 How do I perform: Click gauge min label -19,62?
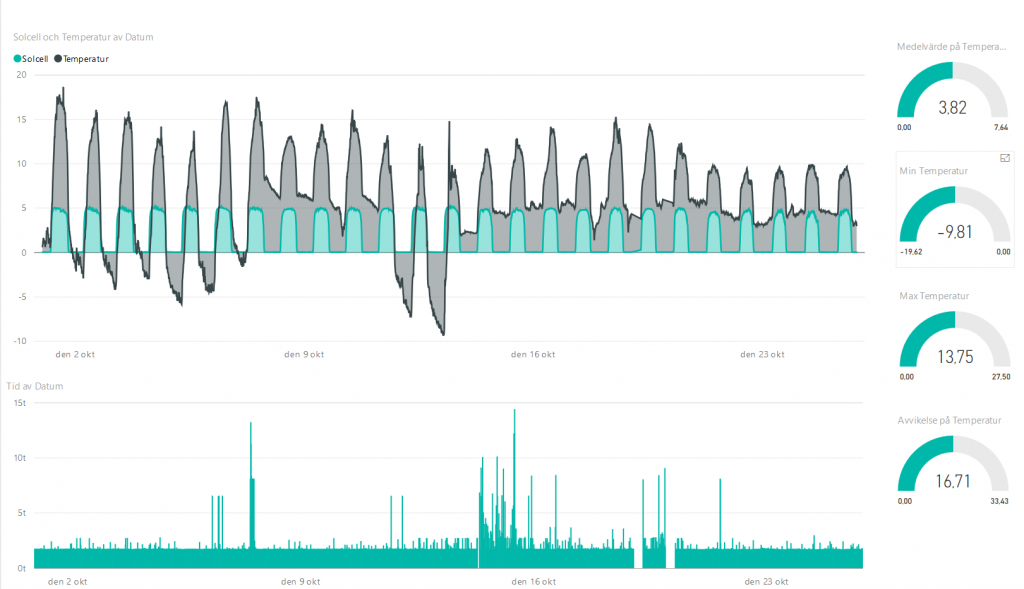coord(911,251)
